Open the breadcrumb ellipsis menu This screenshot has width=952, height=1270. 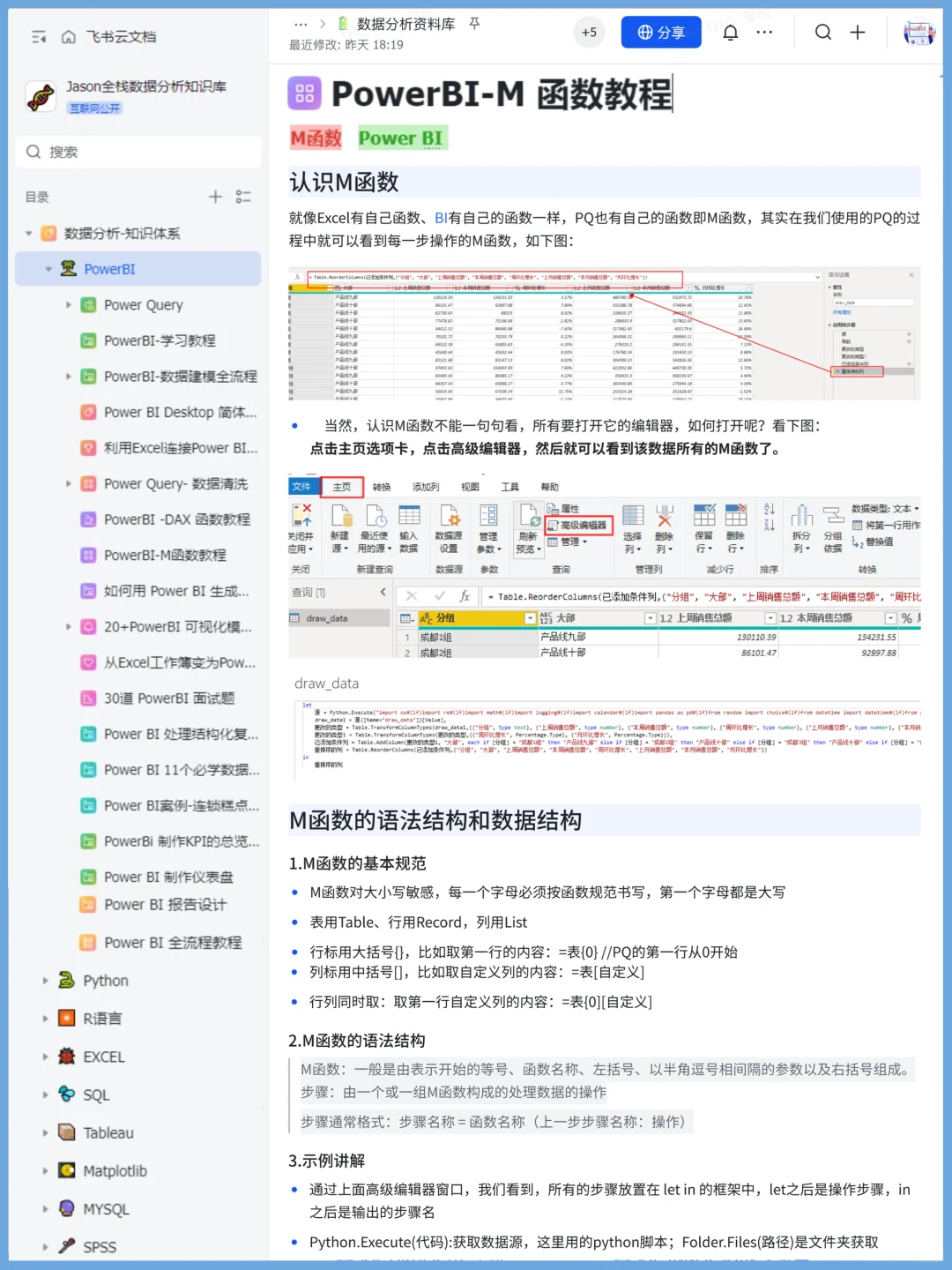[301, 24]
